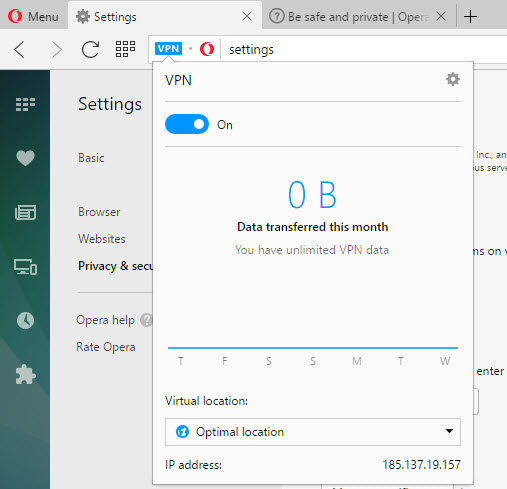Open VPN settings gear icon
This screenshot has height=489, width=507.
453,79
